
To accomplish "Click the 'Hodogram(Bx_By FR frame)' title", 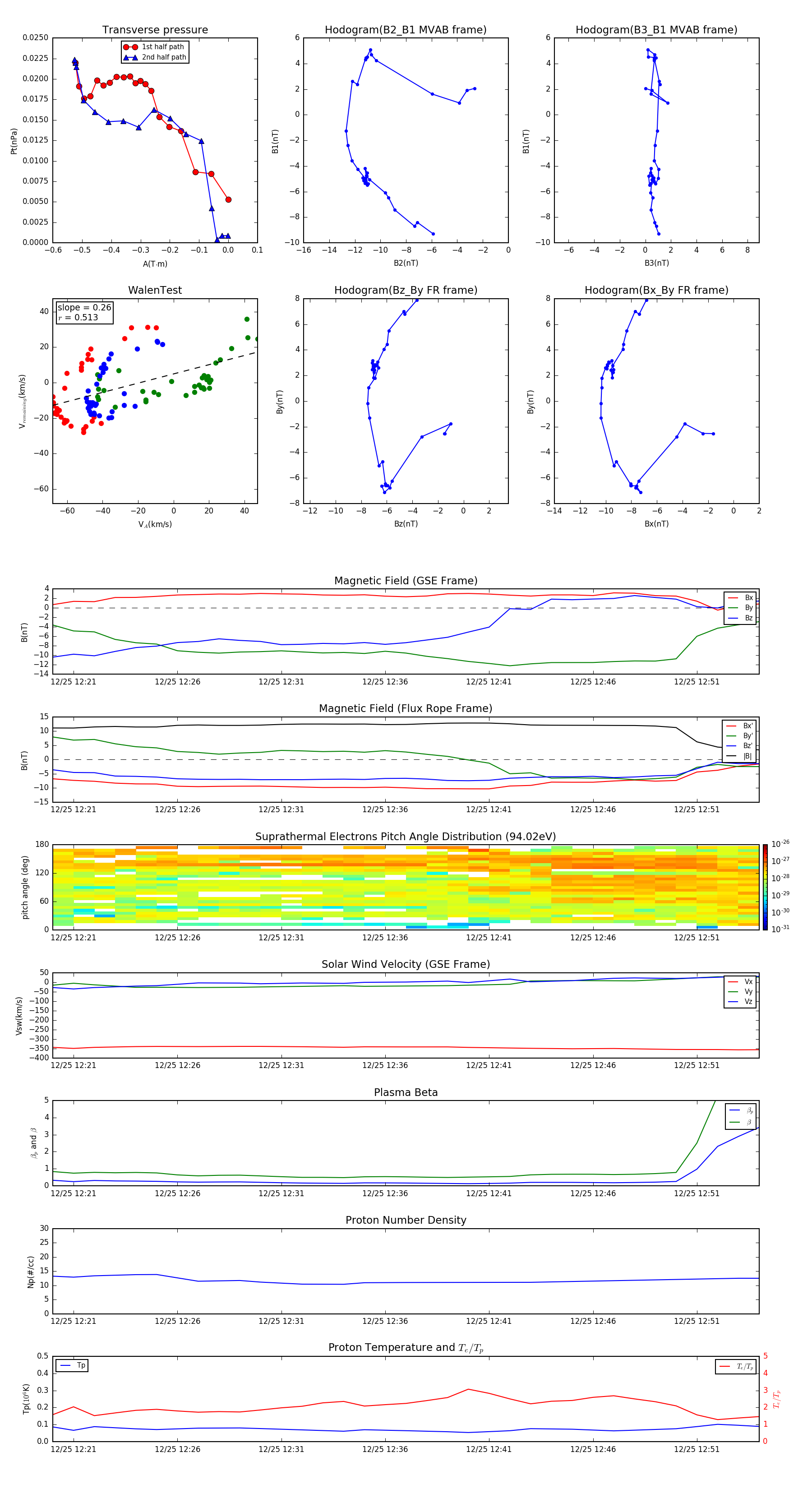I will click(656, 290).
